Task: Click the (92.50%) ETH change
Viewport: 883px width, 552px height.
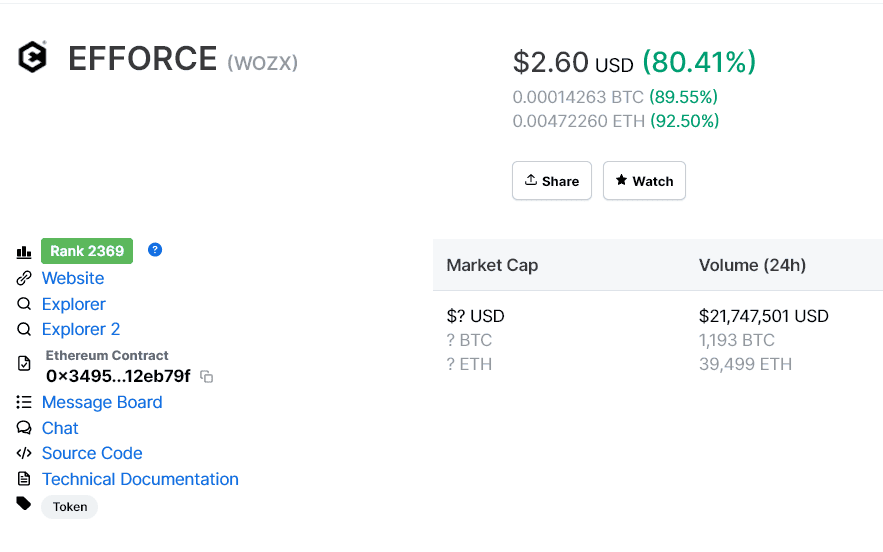Action: coord(685,121)
